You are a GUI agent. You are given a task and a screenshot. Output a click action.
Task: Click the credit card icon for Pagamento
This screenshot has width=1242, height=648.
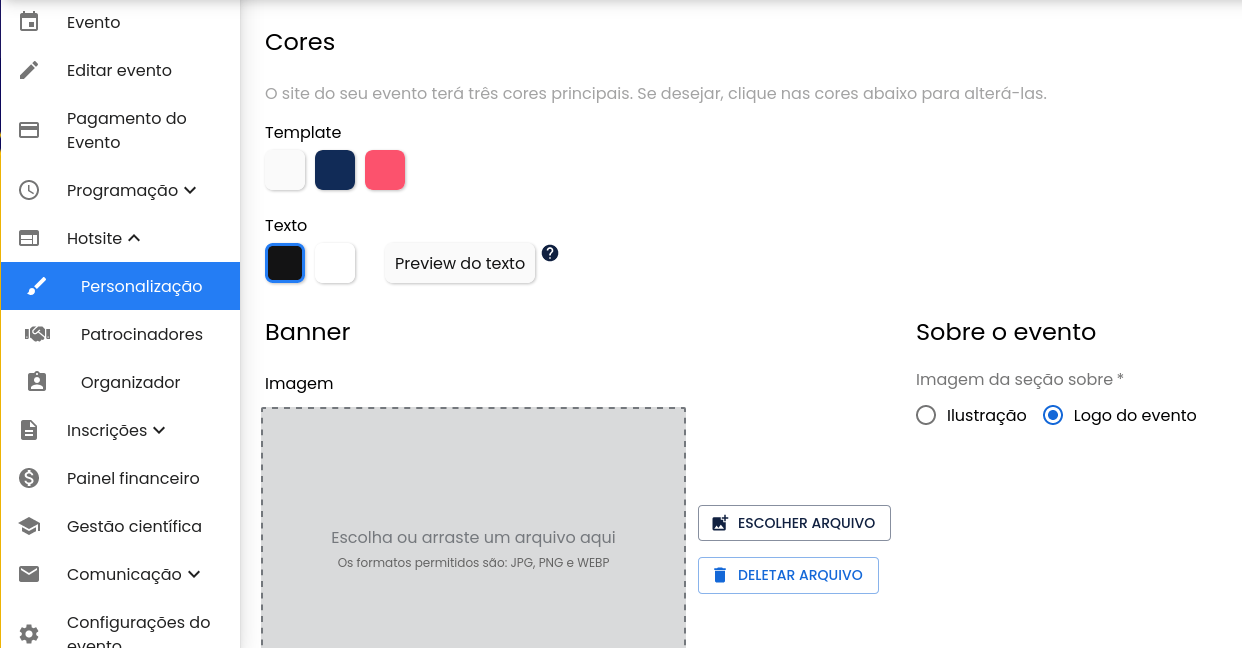tap(29, 130)
